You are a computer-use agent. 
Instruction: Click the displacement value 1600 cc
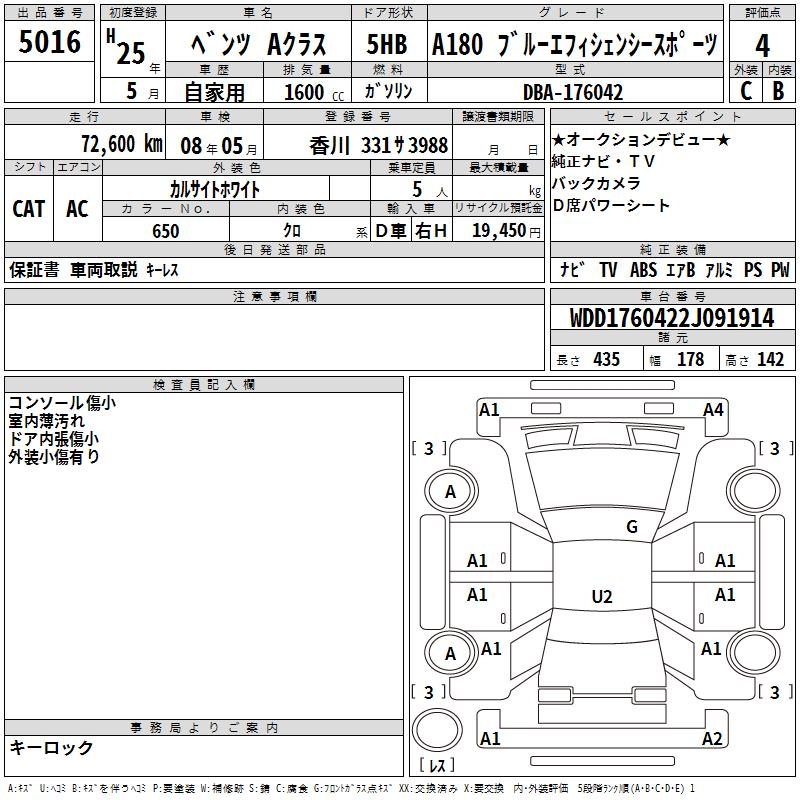pyautogui.click(x=314, y=92)
